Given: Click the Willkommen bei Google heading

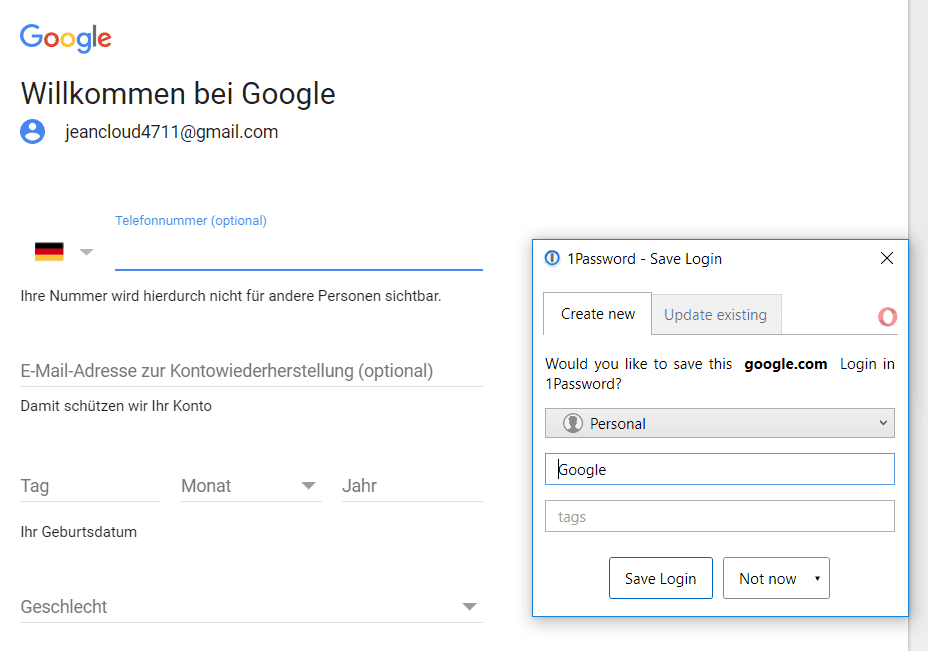Looking at the screenshot, I should click(178, 94).
